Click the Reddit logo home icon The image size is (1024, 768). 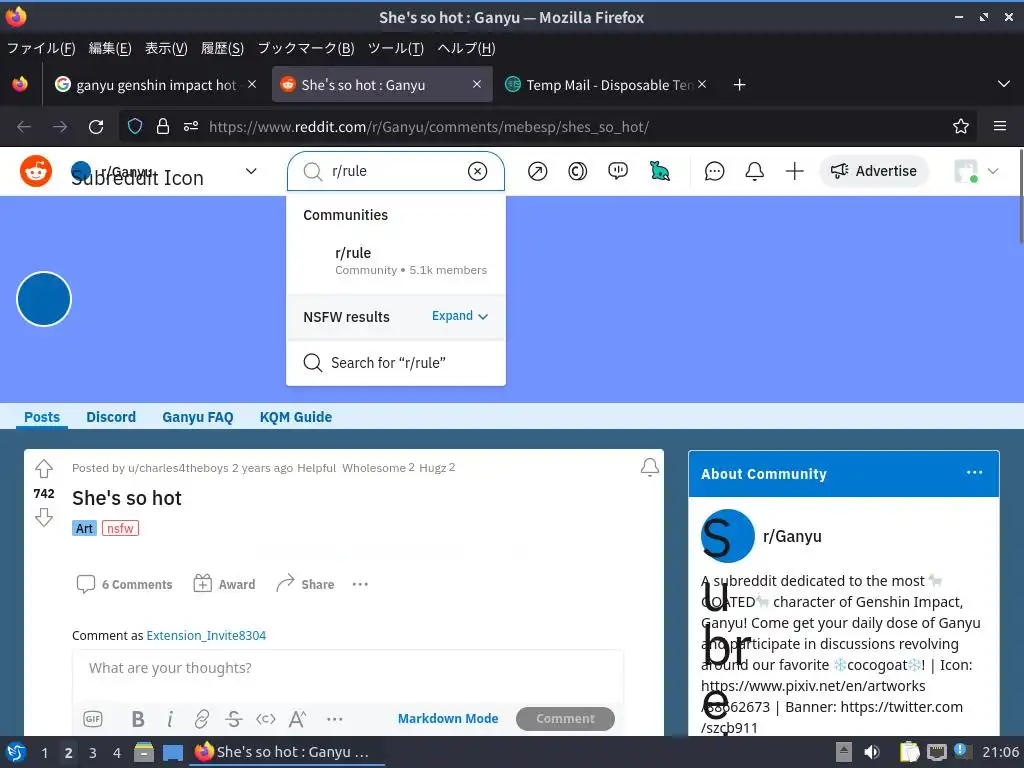tap(36, 171)
